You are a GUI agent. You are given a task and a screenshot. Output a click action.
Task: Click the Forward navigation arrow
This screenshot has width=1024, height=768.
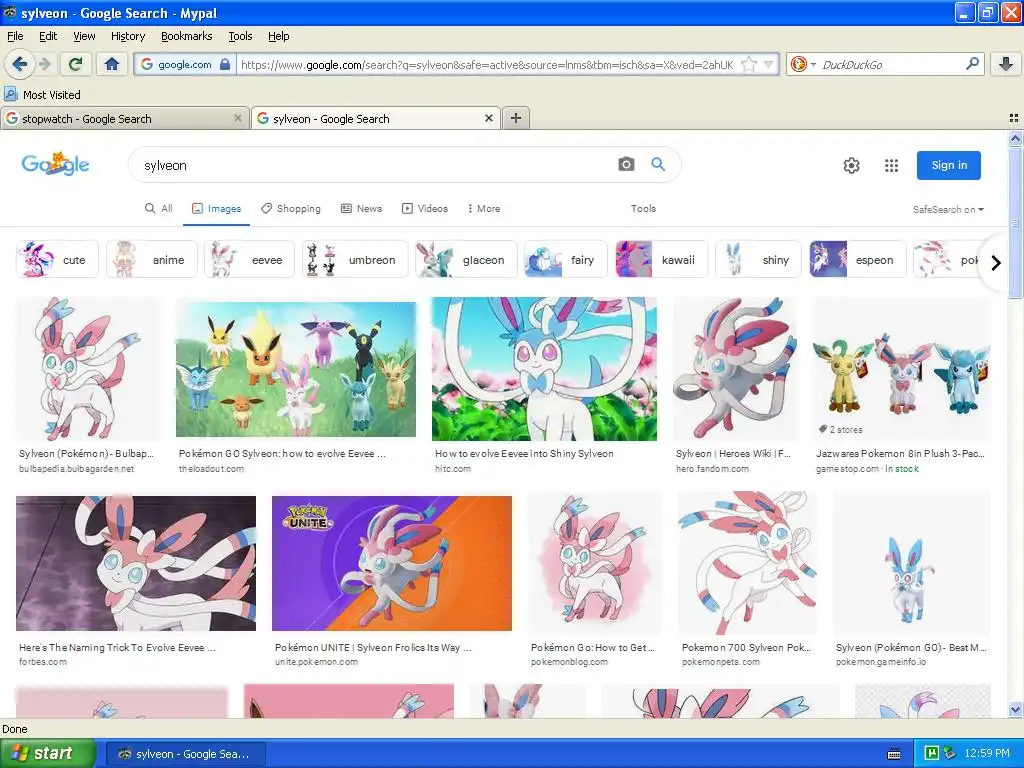click(x=44, y=64)
